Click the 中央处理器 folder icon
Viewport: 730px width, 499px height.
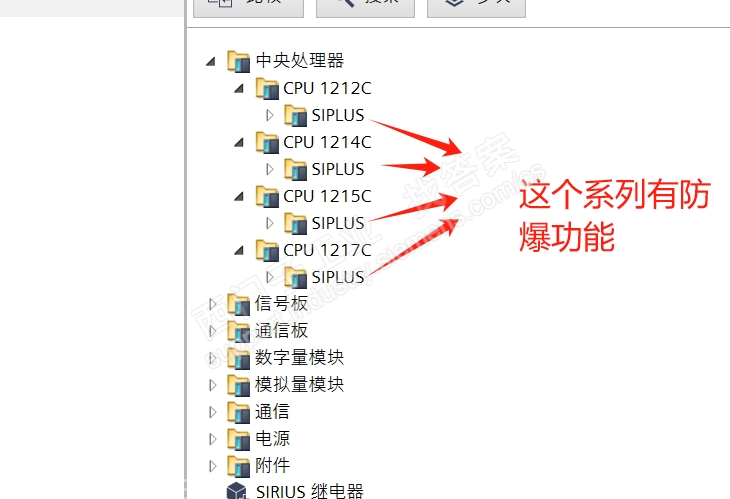pos(238,61)
